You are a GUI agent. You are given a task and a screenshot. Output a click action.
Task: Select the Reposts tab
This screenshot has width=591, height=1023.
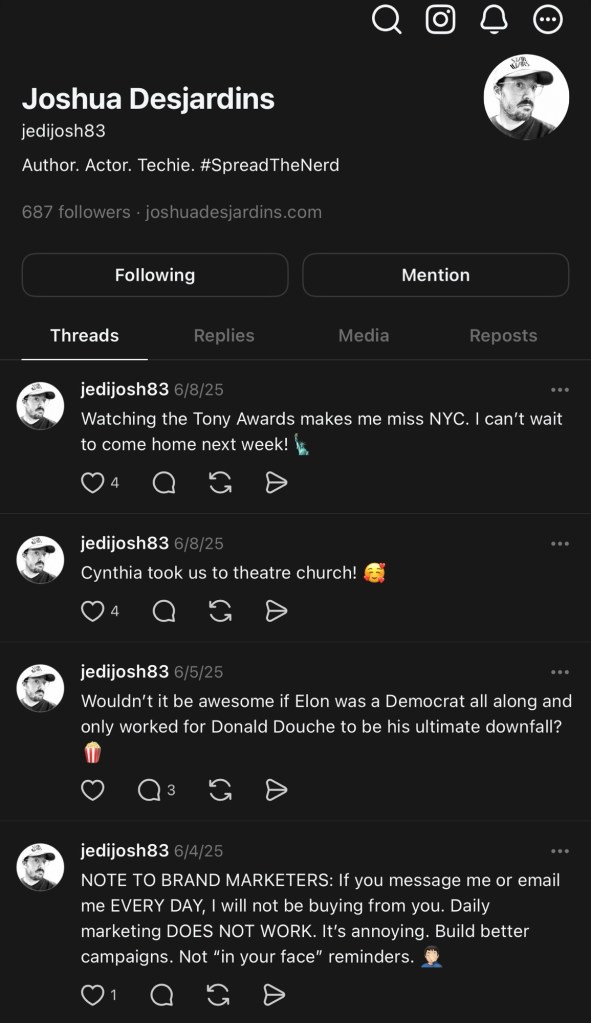503,335
